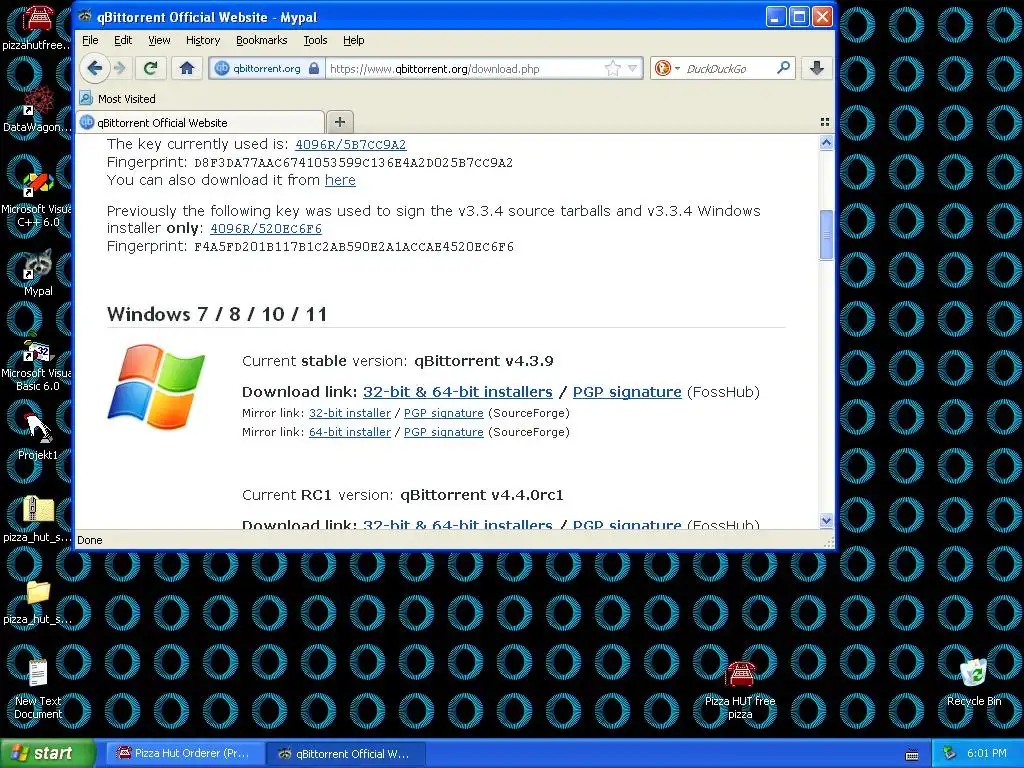Select the DataWagon desktop shortcut
The image size is (1024, 768).
click(37, 108)
